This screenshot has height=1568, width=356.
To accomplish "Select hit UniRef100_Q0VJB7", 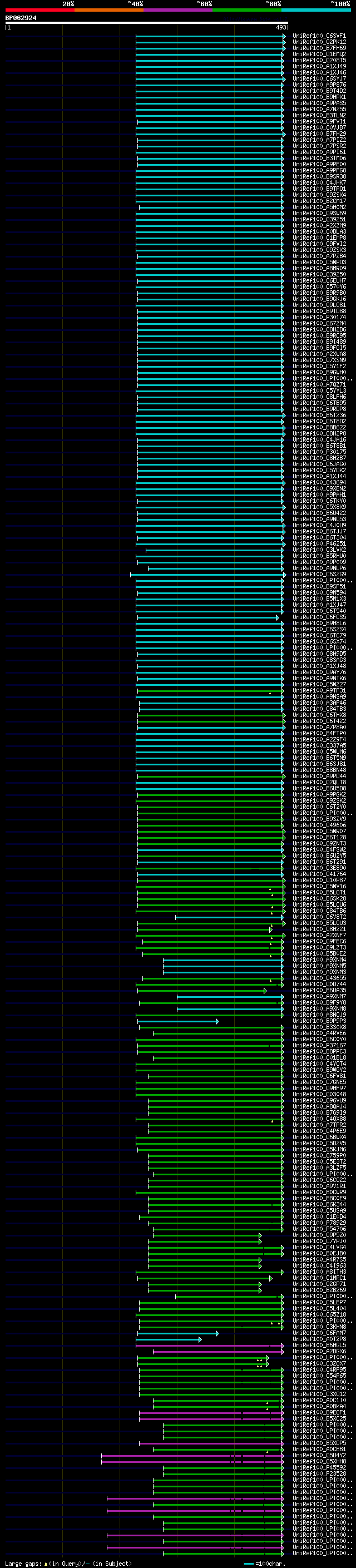I will (x=319, y=127).
